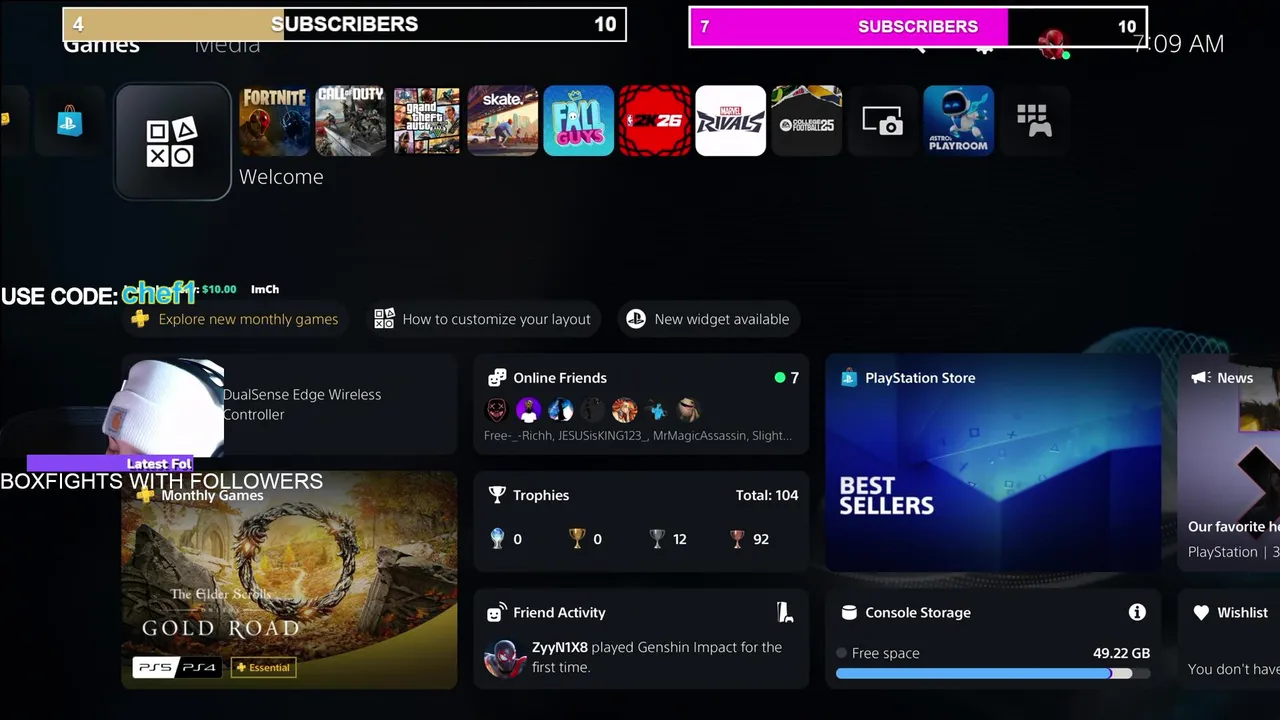
Task: Open the profile avatar at top right
Action: [1051, 43]
